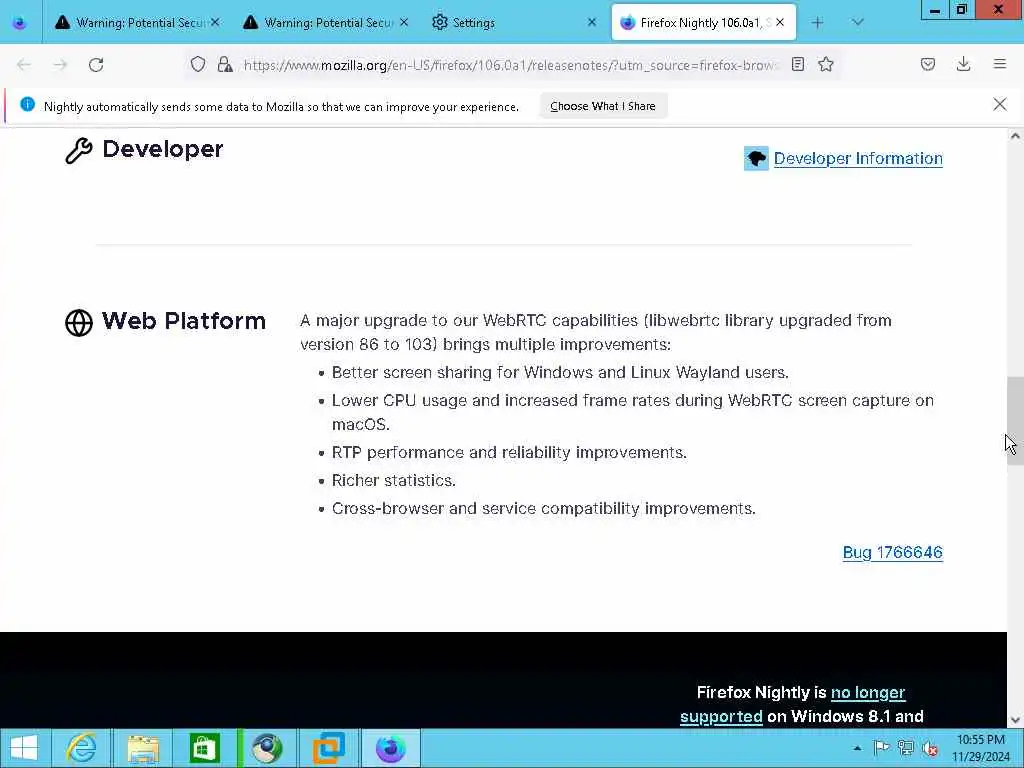Click the URL address field
The width and height of the screenshot is (1024, 768).
[509, 65]
